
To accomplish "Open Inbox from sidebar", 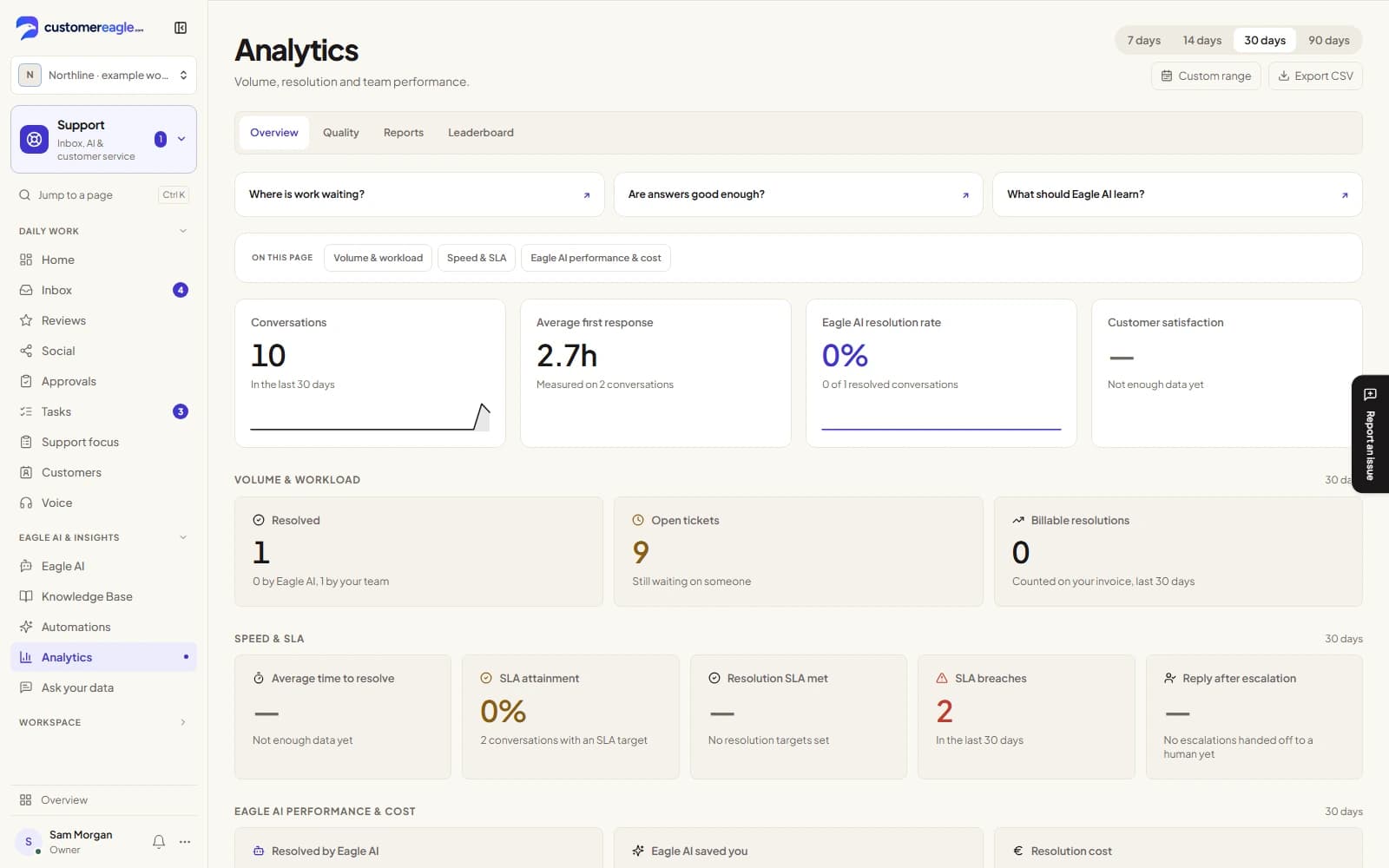I will [x=103, y=290].
